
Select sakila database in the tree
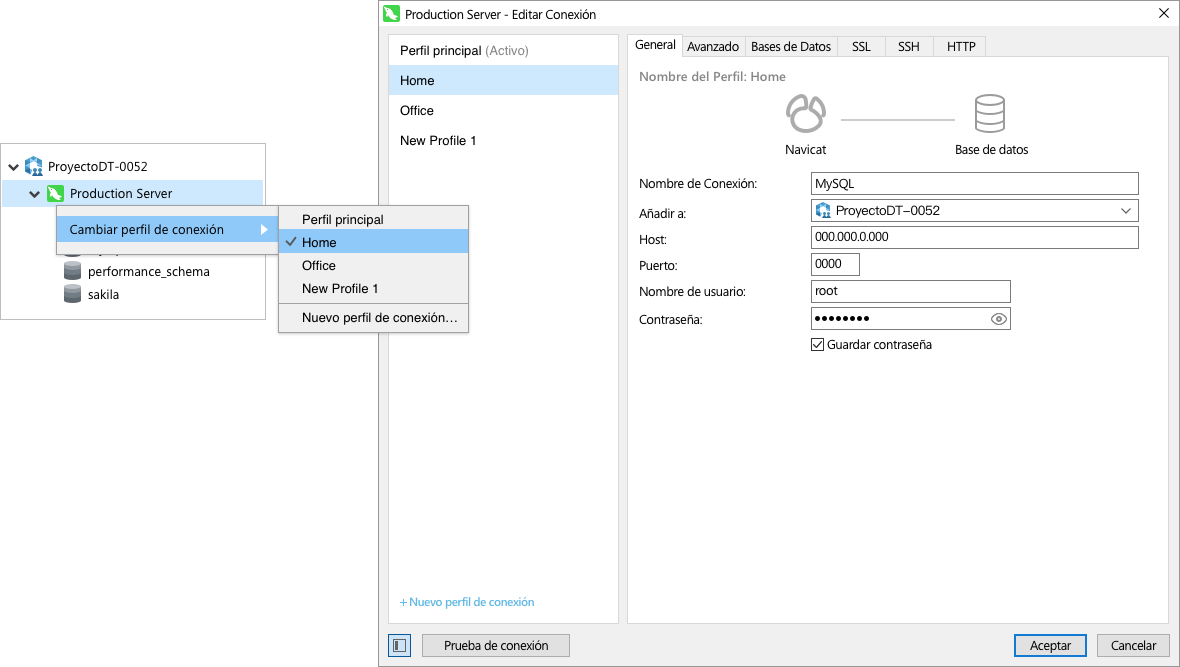click(103, 294)
